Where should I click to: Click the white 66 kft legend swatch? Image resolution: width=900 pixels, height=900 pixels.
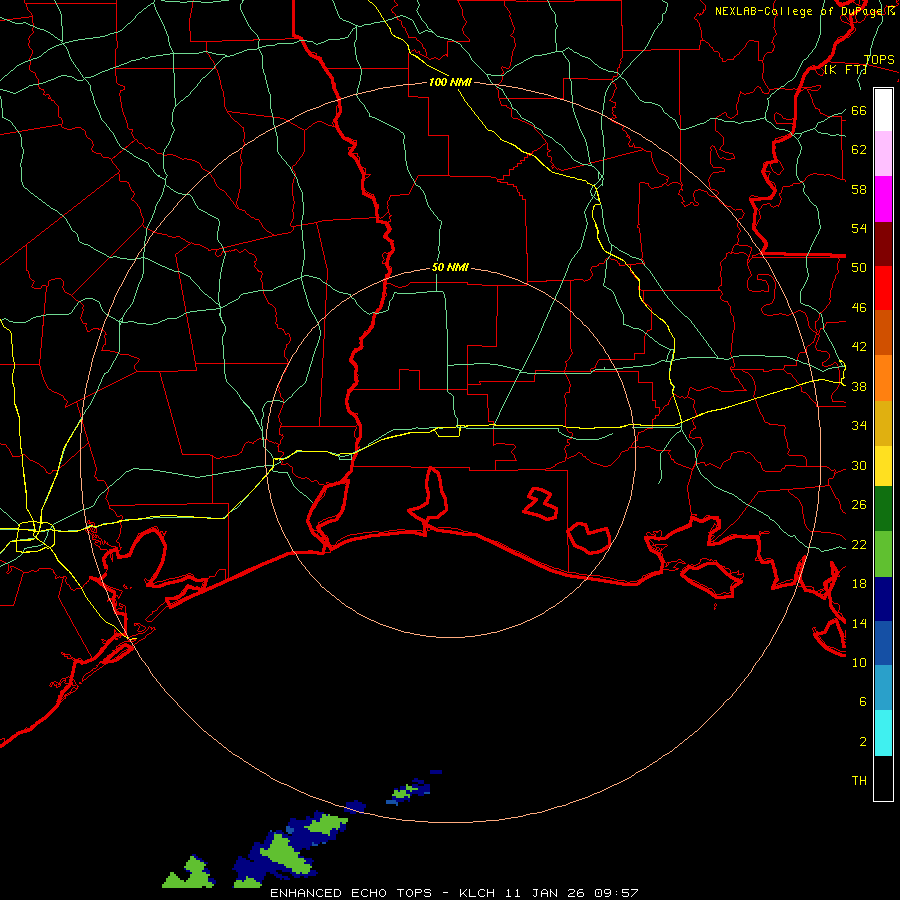(x=883, y=110)
